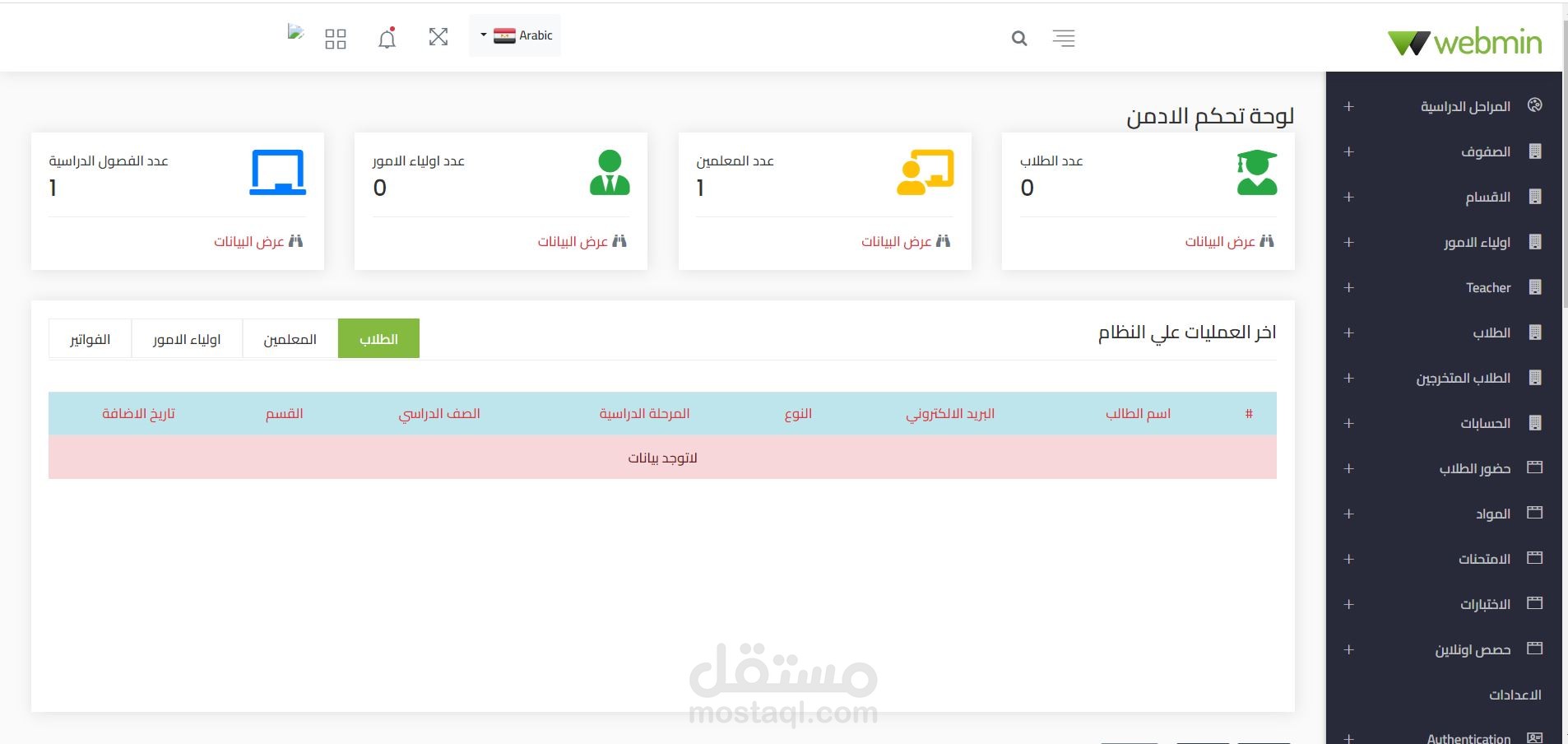Toggle fullscreen mode icon
The height and width of the screenshot is (744, 1568).
tap(438, 37)
